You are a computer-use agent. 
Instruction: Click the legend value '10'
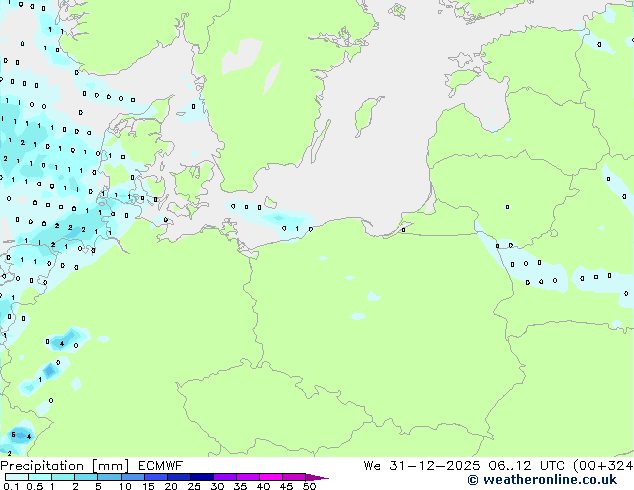pos(125,486)
